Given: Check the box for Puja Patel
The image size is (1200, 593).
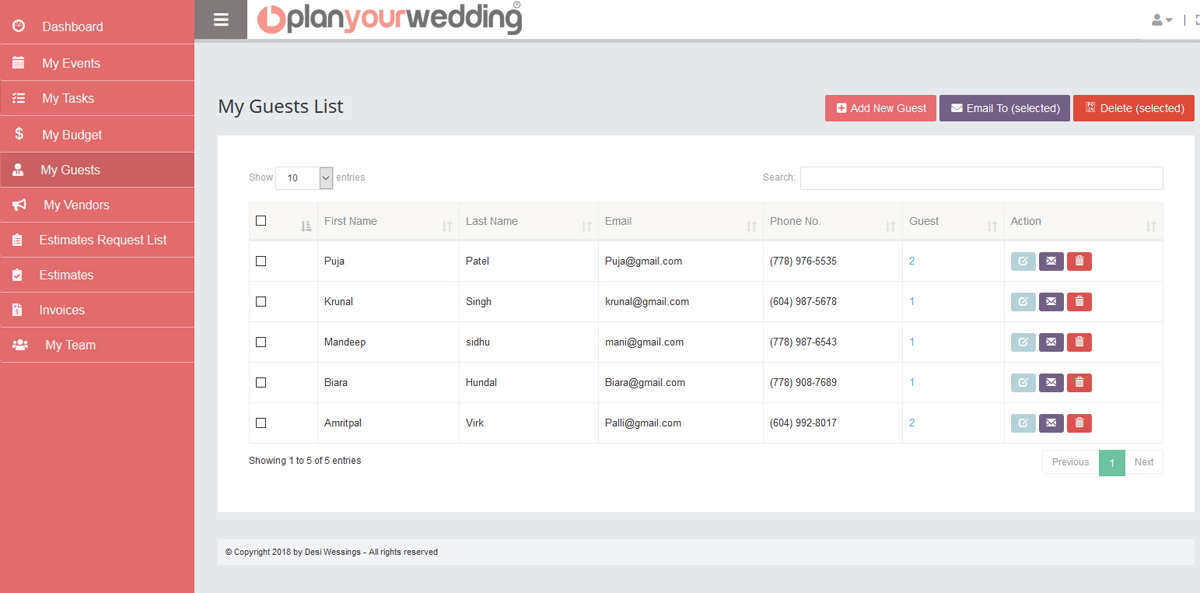Looking at the screenshot, I should coord(261,261).
